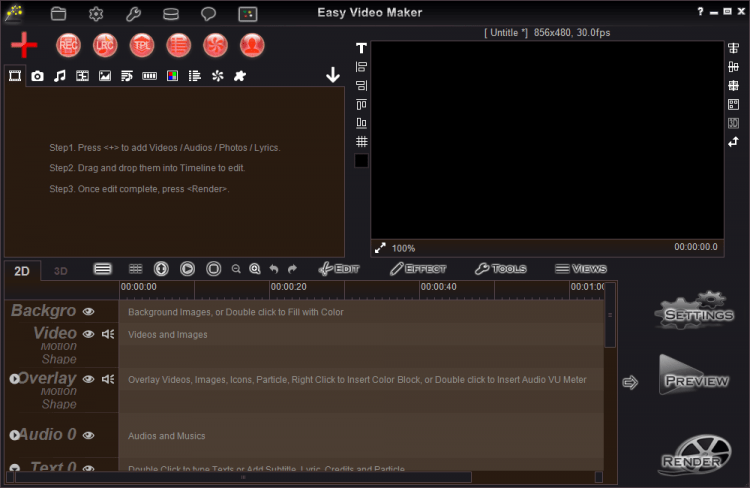Toggle Overlay track visibility eye
Image resolution: width=750 pixels, height=488 pixels.
point(88,379)
